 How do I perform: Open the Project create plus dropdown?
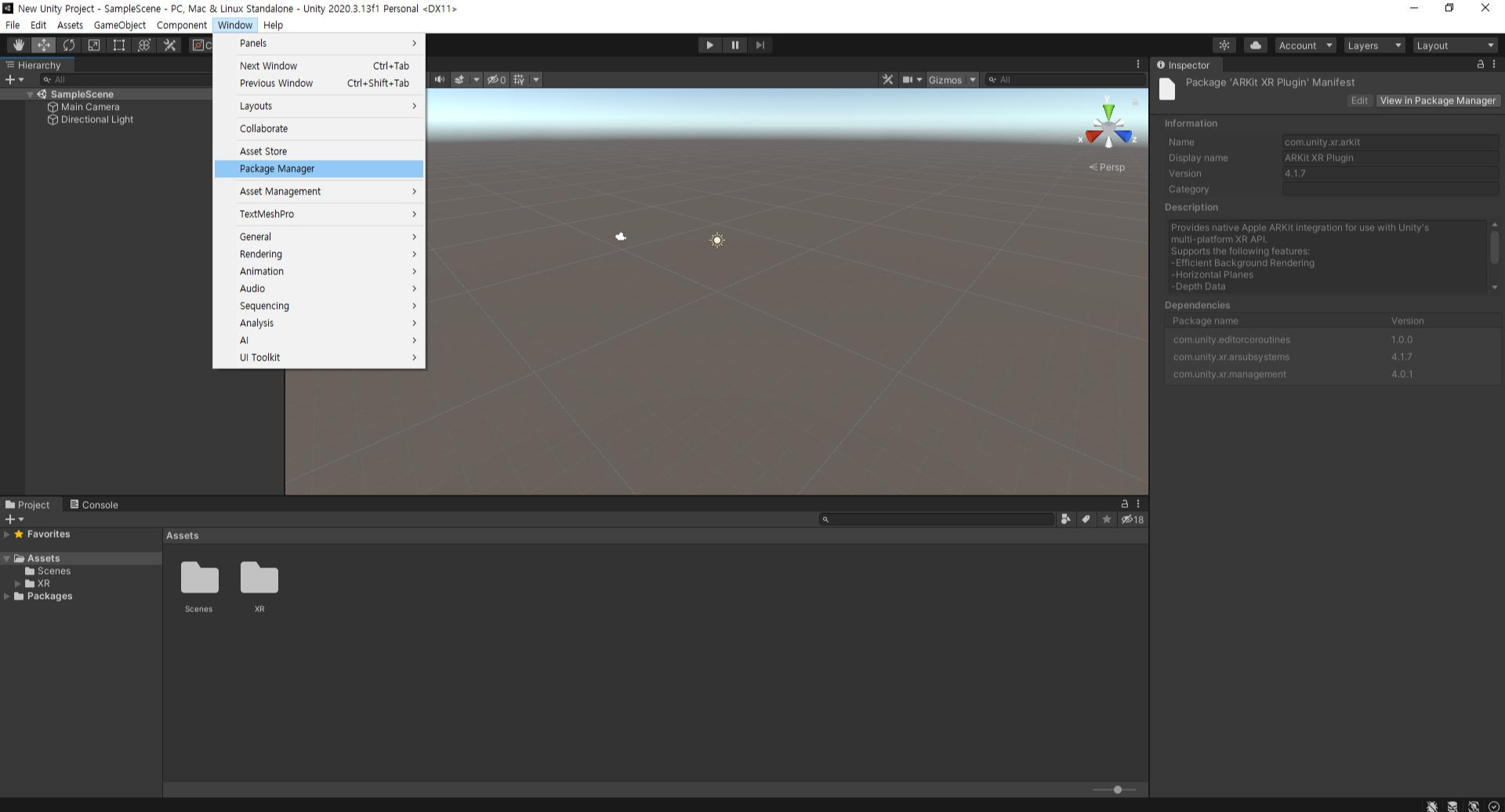point(14,519)
